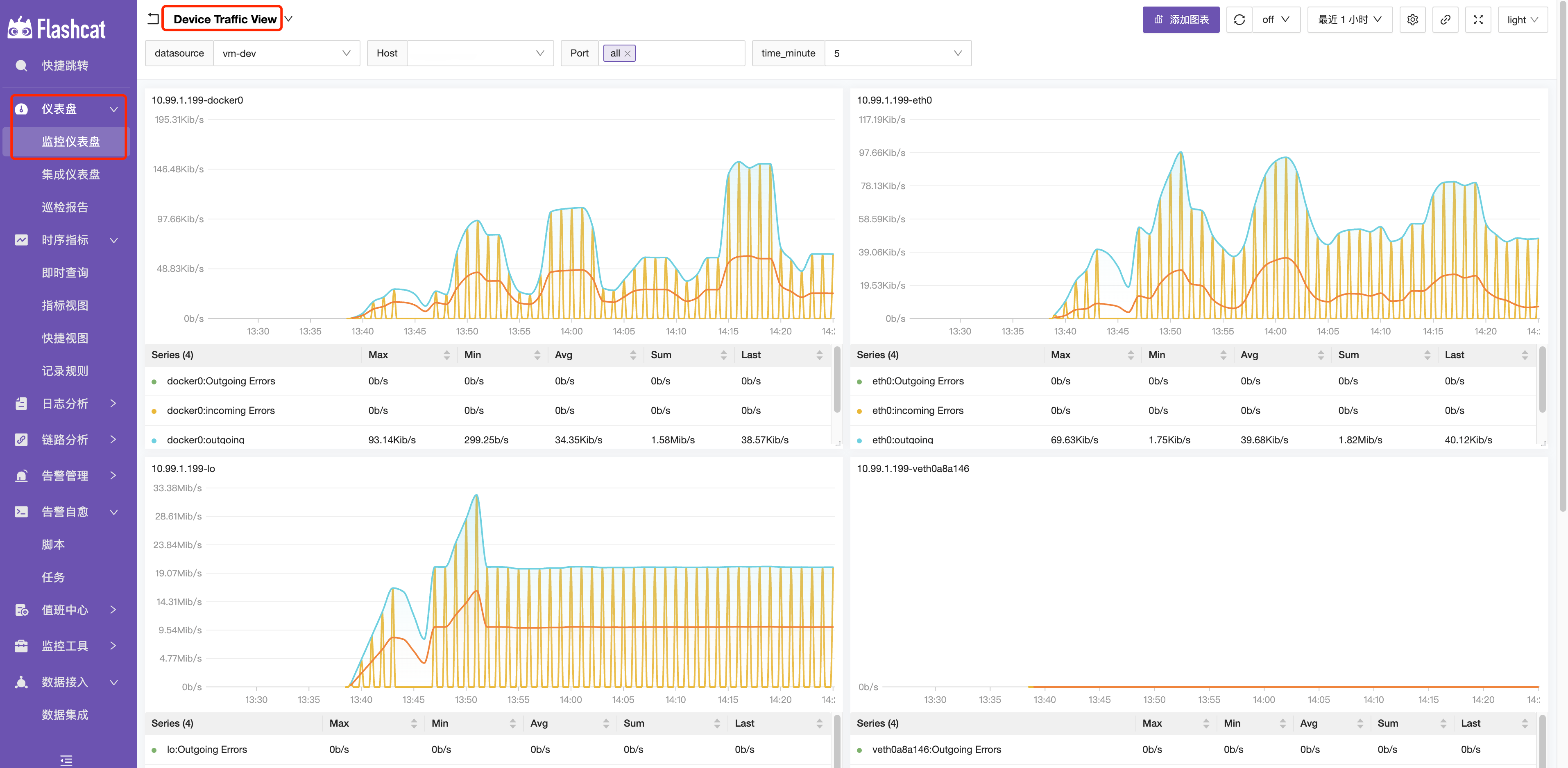The image size is (1568, 768).
Task: Click the 添加图表 button
Action: pos(1181,20)
